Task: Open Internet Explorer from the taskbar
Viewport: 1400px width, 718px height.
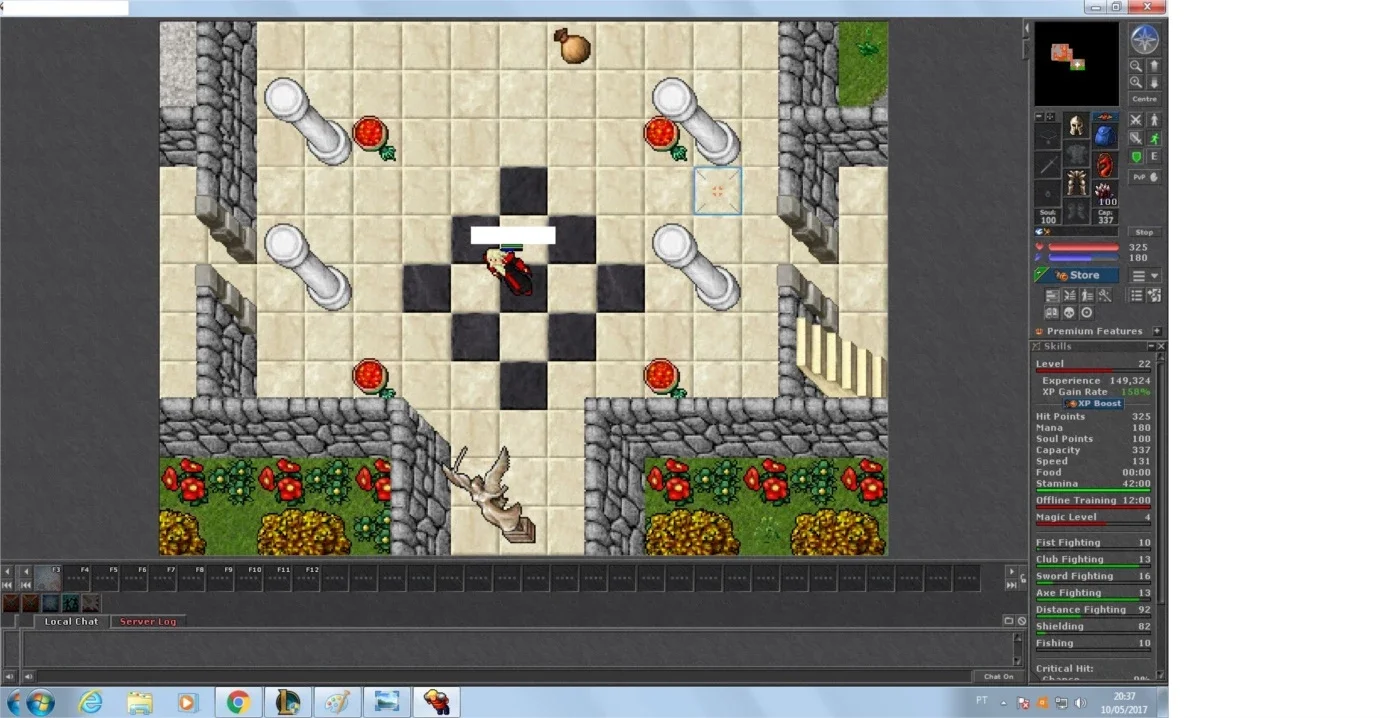Action: pos(90,702)
